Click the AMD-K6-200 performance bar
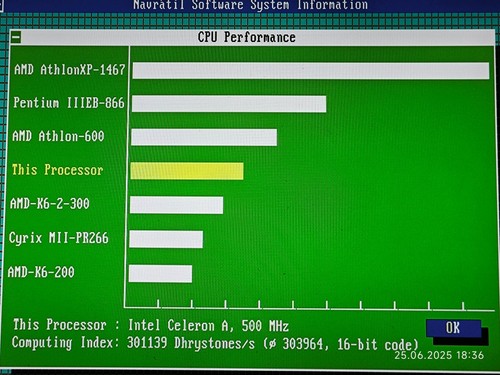500x375 pixels. [160, 274]
